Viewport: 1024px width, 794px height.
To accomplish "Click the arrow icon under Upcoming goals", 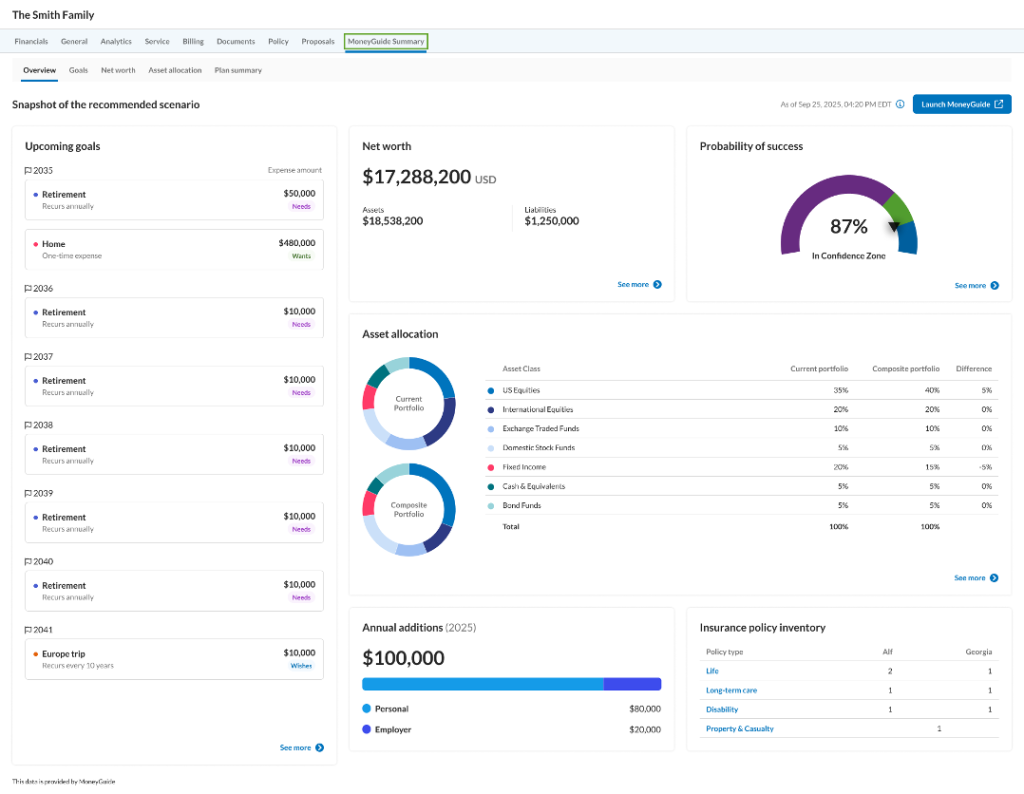I will click(x=319, y=748).
